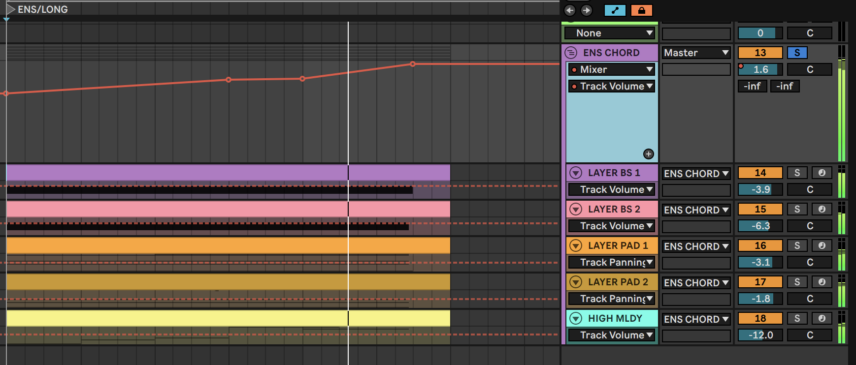Viewport: 856px width, 365px height.
Task: Solo the HIGH MLDY track
Action: 797,319
